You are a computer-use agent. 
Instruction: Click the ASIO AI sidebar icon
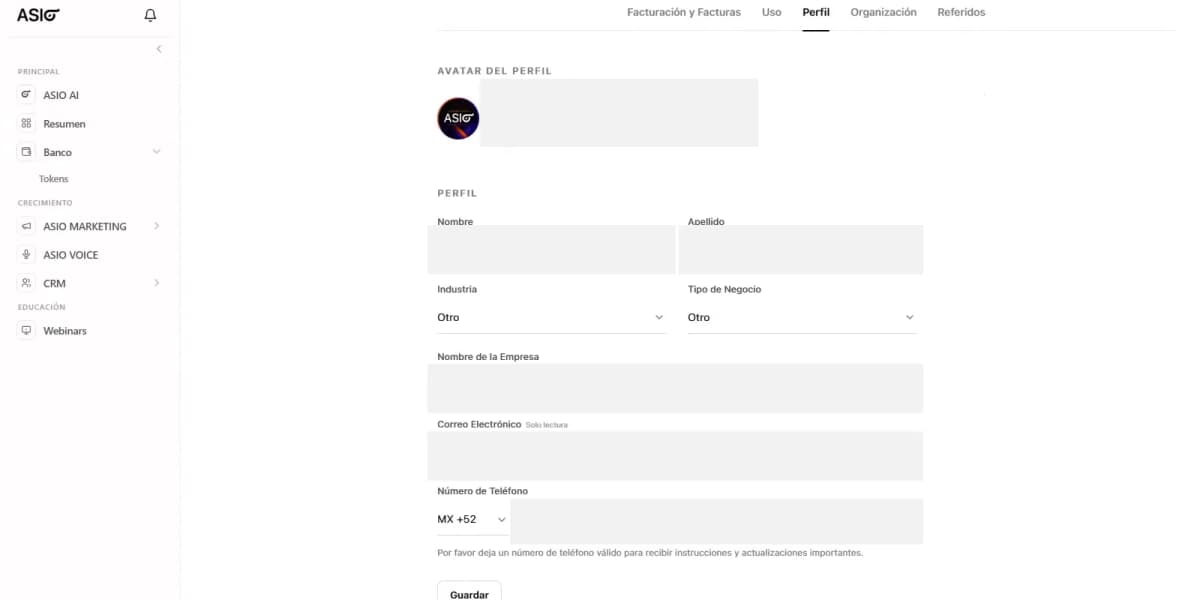coord(27,95)
